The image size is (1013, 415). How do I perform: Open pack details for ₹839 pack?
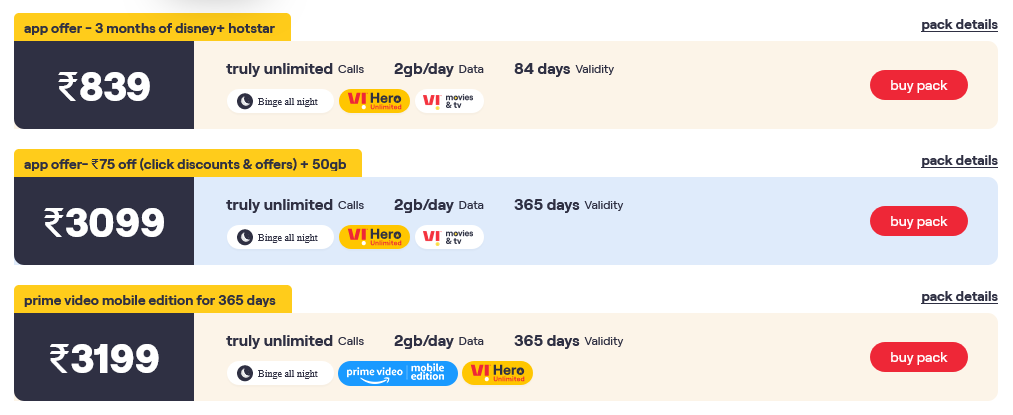tap(959, 24)
